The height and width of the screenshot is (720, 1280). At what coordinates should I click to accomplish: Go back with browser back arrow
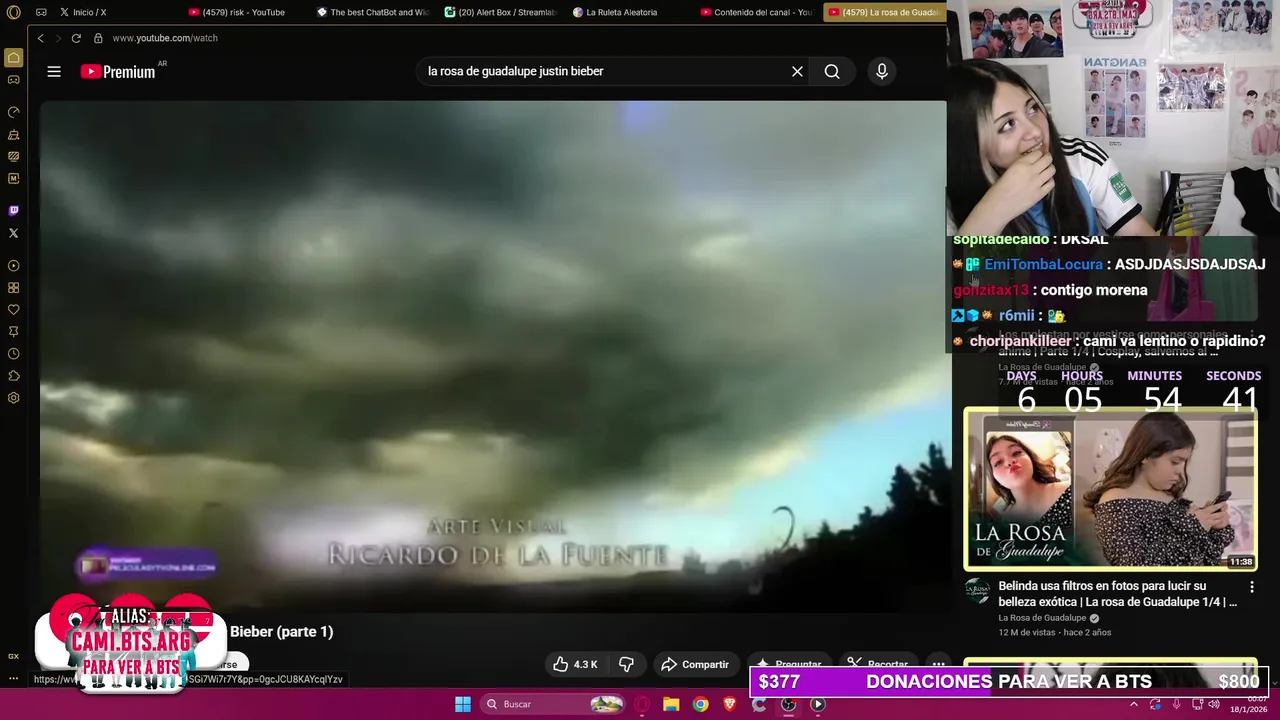pyautogui.click(x=40, y=38)
